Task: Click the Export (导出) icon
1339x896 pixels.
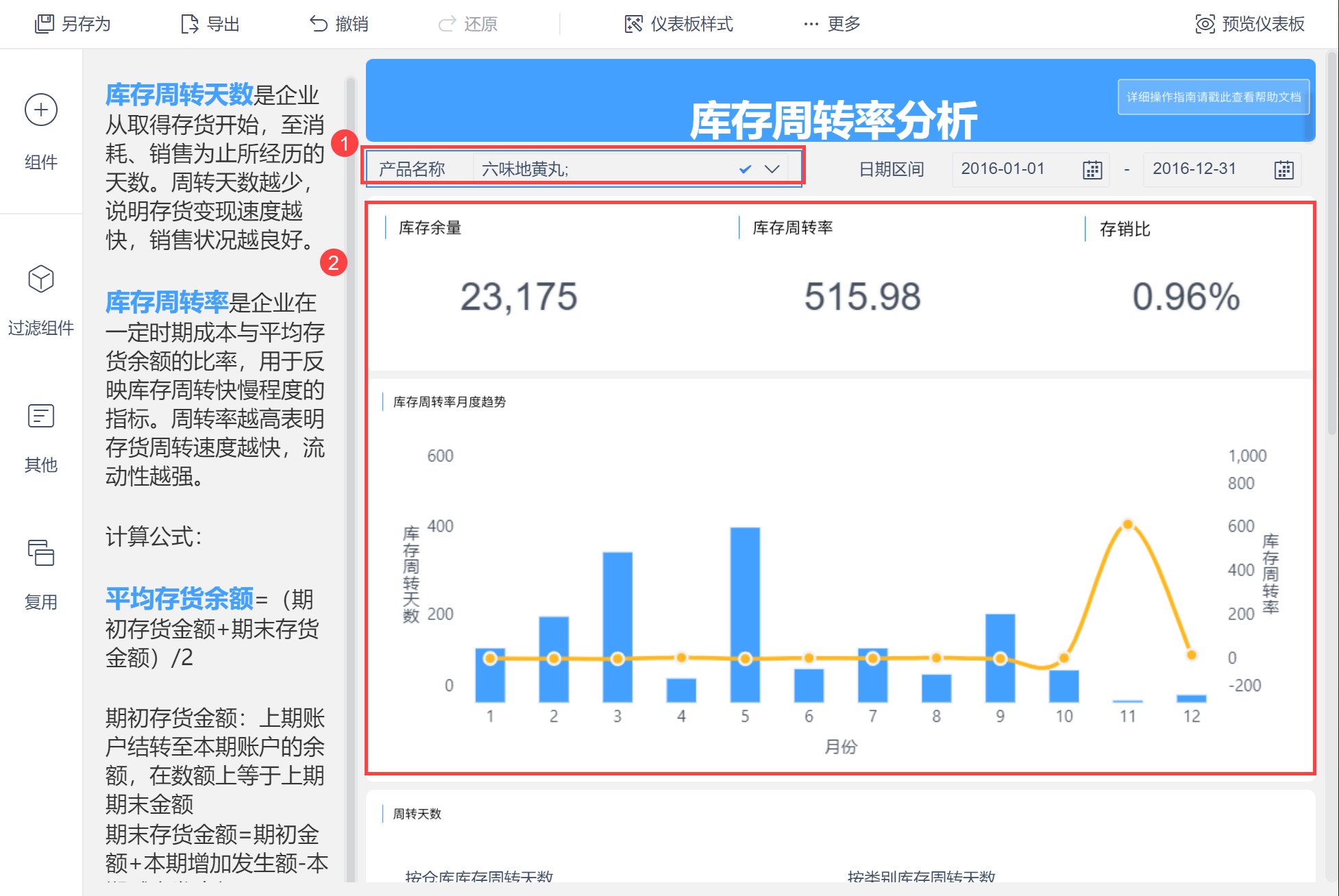Action: (189, 24)
